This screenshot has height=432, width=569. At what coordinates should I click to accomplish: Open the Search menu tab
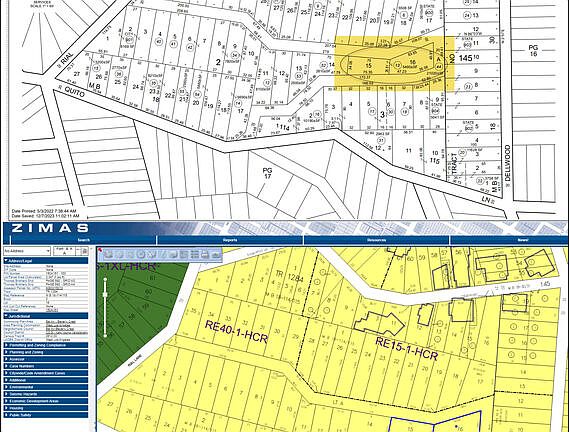coord(83,240)
